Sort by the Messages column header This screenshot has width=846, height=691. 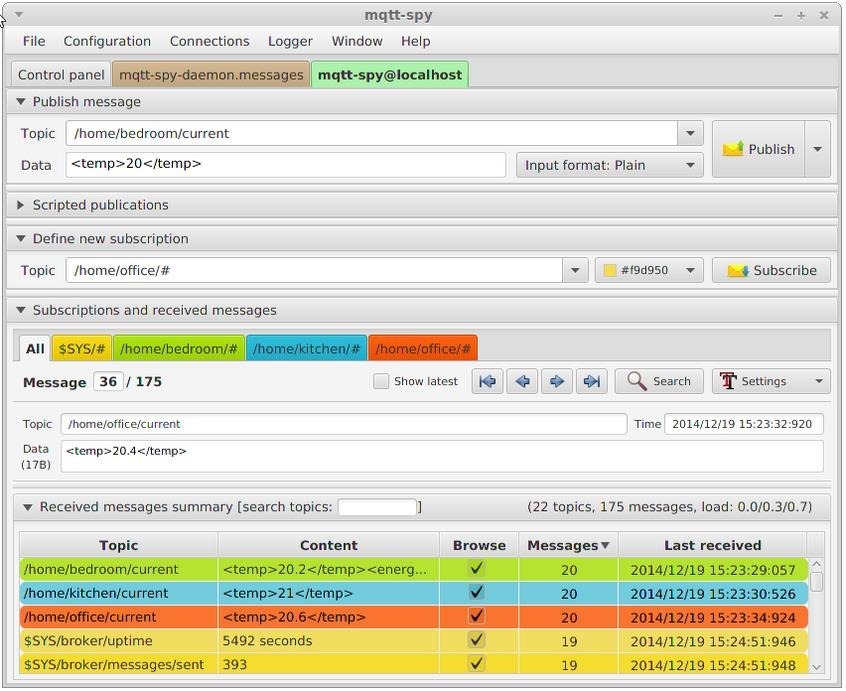tap(567, 545)
